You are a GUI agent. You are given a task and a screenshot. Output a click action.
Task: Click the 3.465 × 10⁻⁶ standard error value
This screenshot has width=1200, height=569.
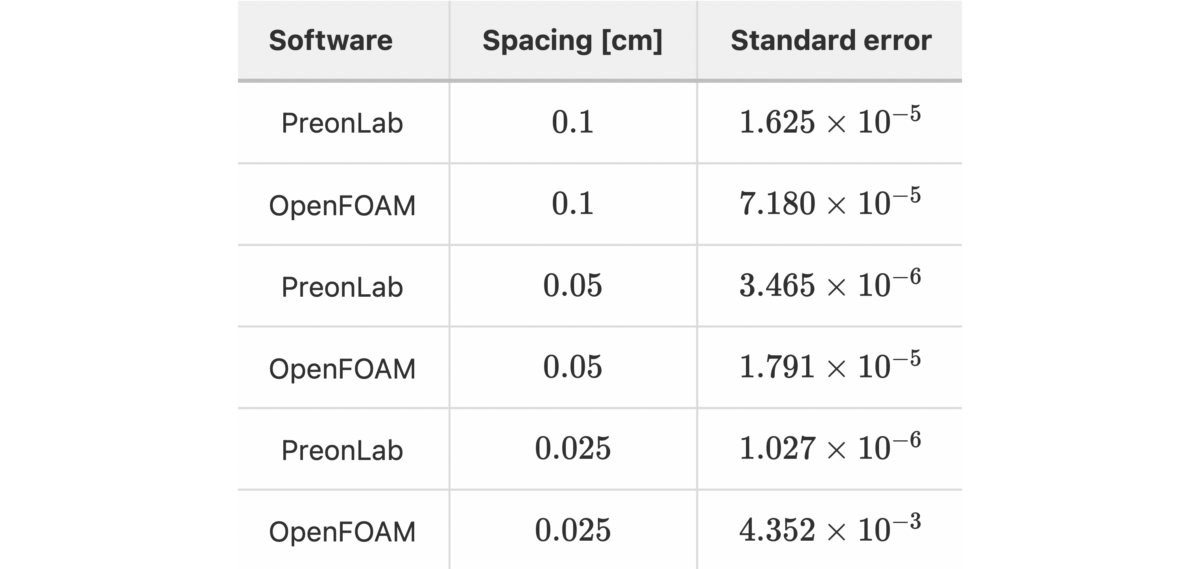[x=830, y=285]
